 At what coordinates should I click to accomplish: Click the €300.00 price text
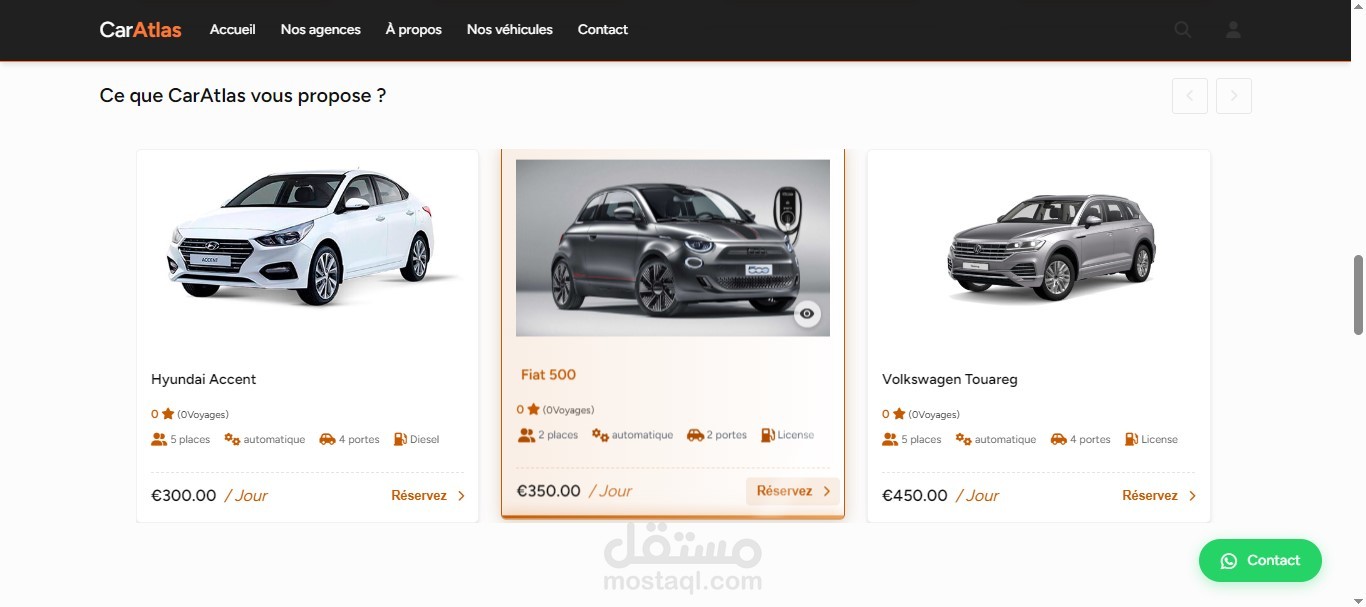tap(184, 496)
